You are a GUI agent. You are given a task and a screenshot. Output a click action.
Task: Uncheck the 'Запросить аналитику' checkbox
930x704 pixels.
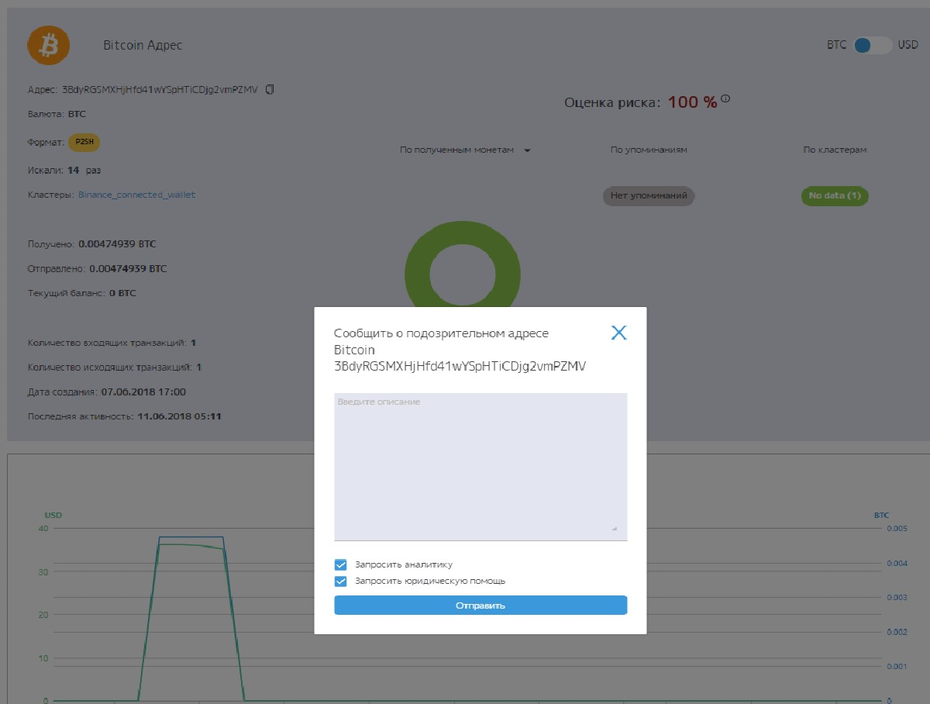click(340, 565)
